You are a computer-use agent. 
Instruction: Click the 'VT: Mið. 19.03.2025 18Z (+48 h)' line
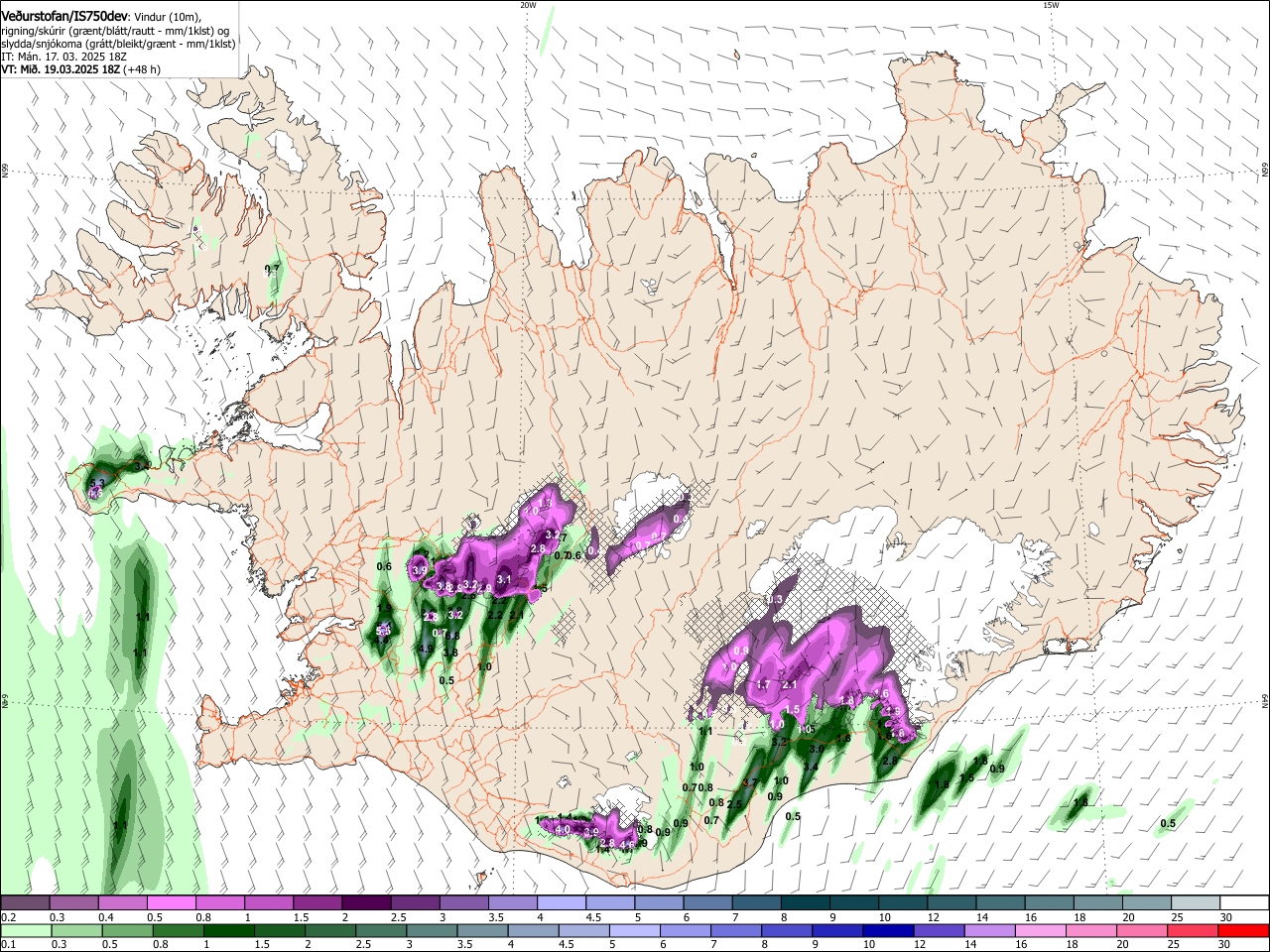click(x=80, y=70)
